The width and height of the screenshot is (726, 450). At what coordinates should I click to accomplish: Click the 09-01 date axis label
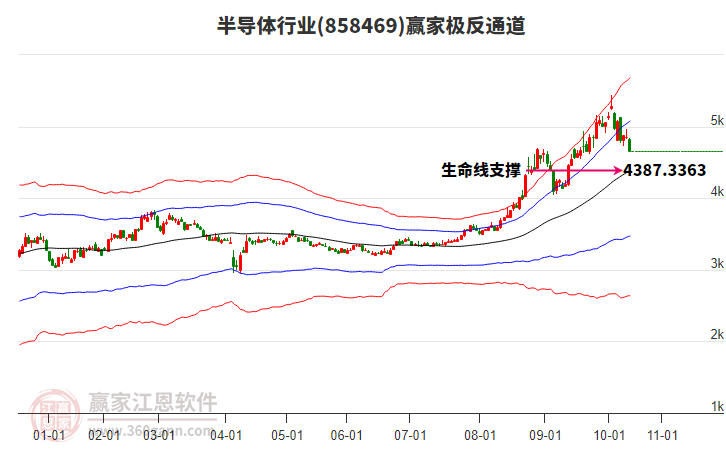pyautogui.click(x=545, y=435)
